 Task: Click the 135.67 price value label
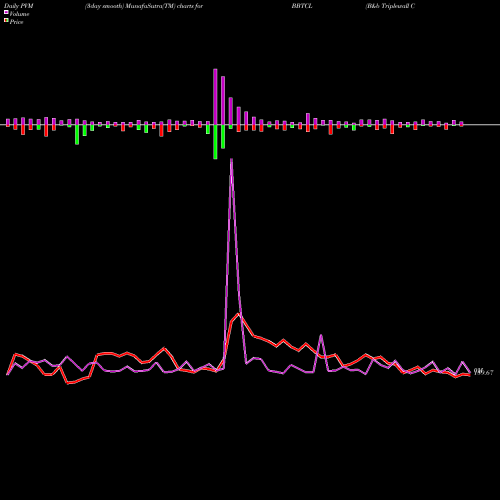(483, 373)
